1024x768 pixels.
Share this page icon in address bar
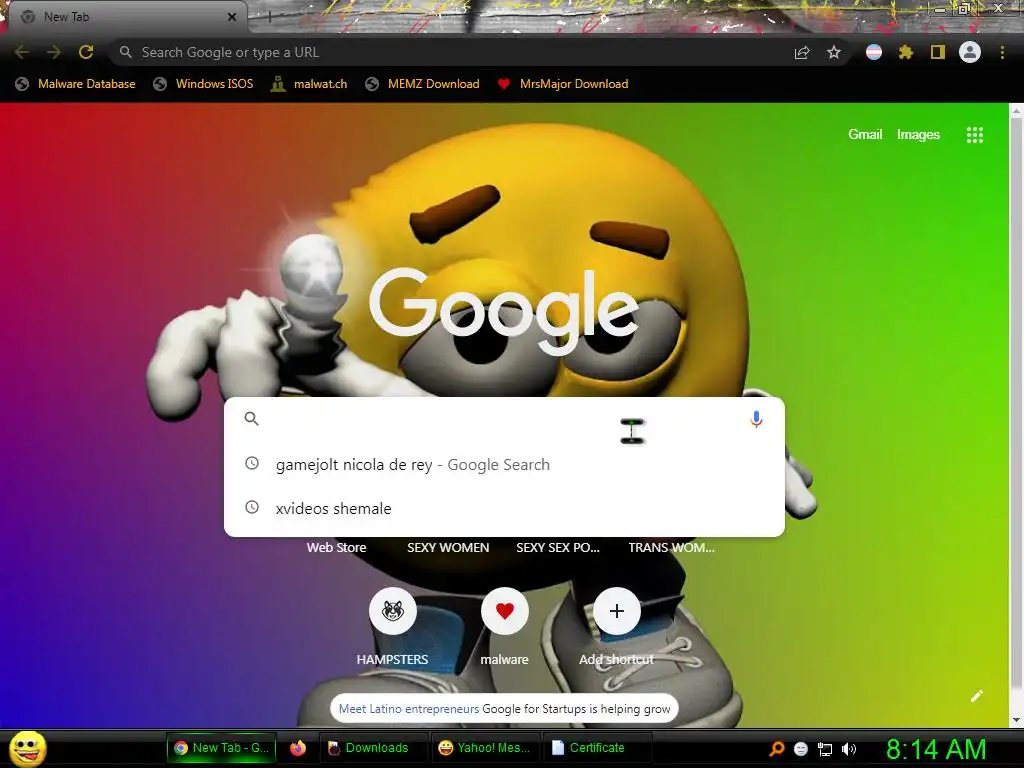[x=802, y=52]
